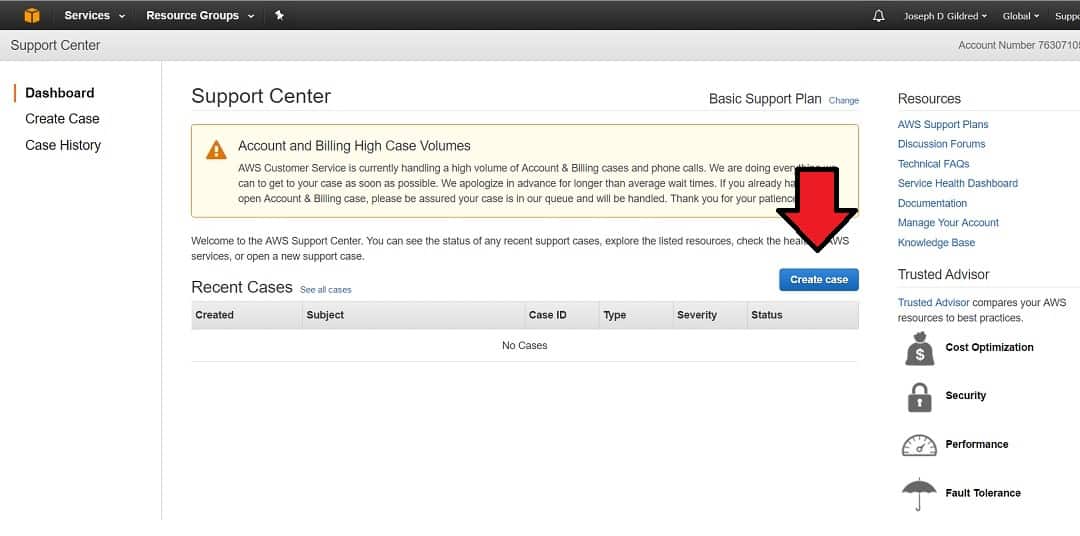Open the Technical FAQs link
Viewport: 1080px width, 536px height.
point(933,164)
